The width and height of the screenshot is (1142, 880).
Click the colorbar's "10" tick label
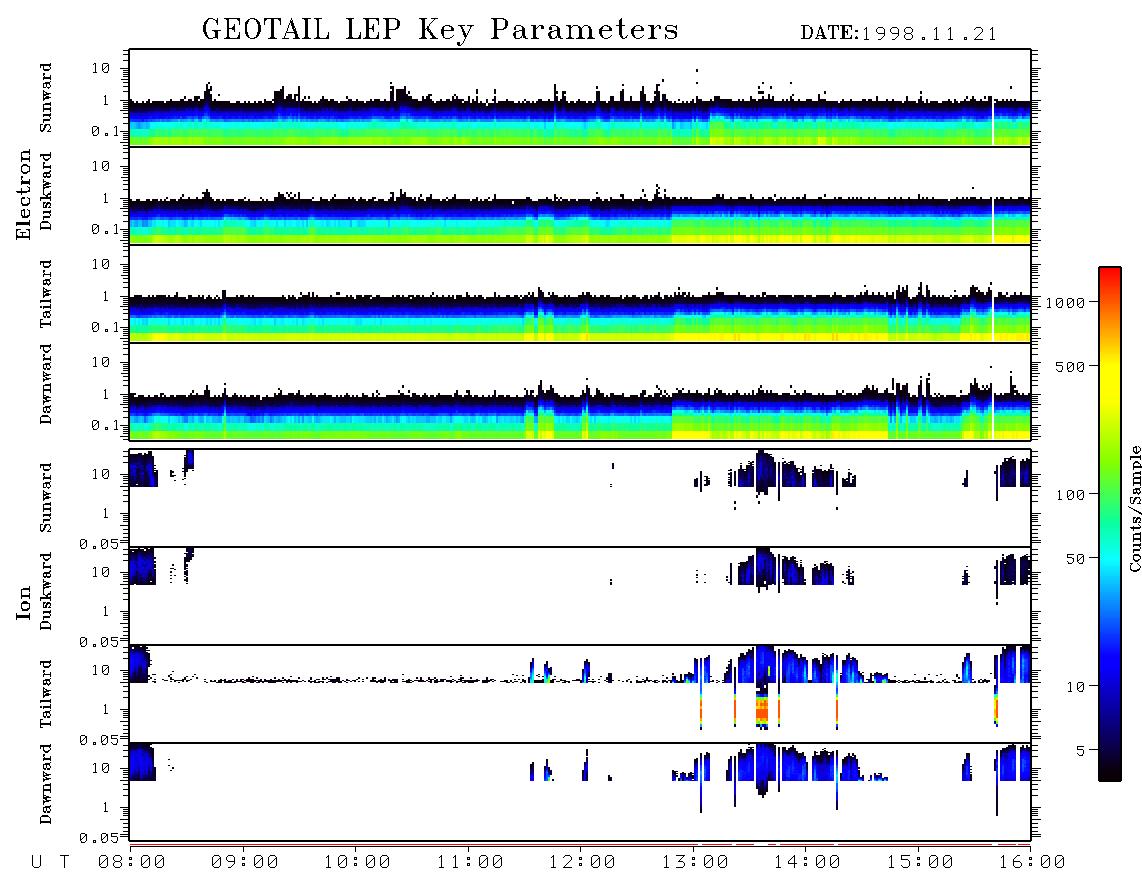pyautogui.click(x=1075, y=687)
